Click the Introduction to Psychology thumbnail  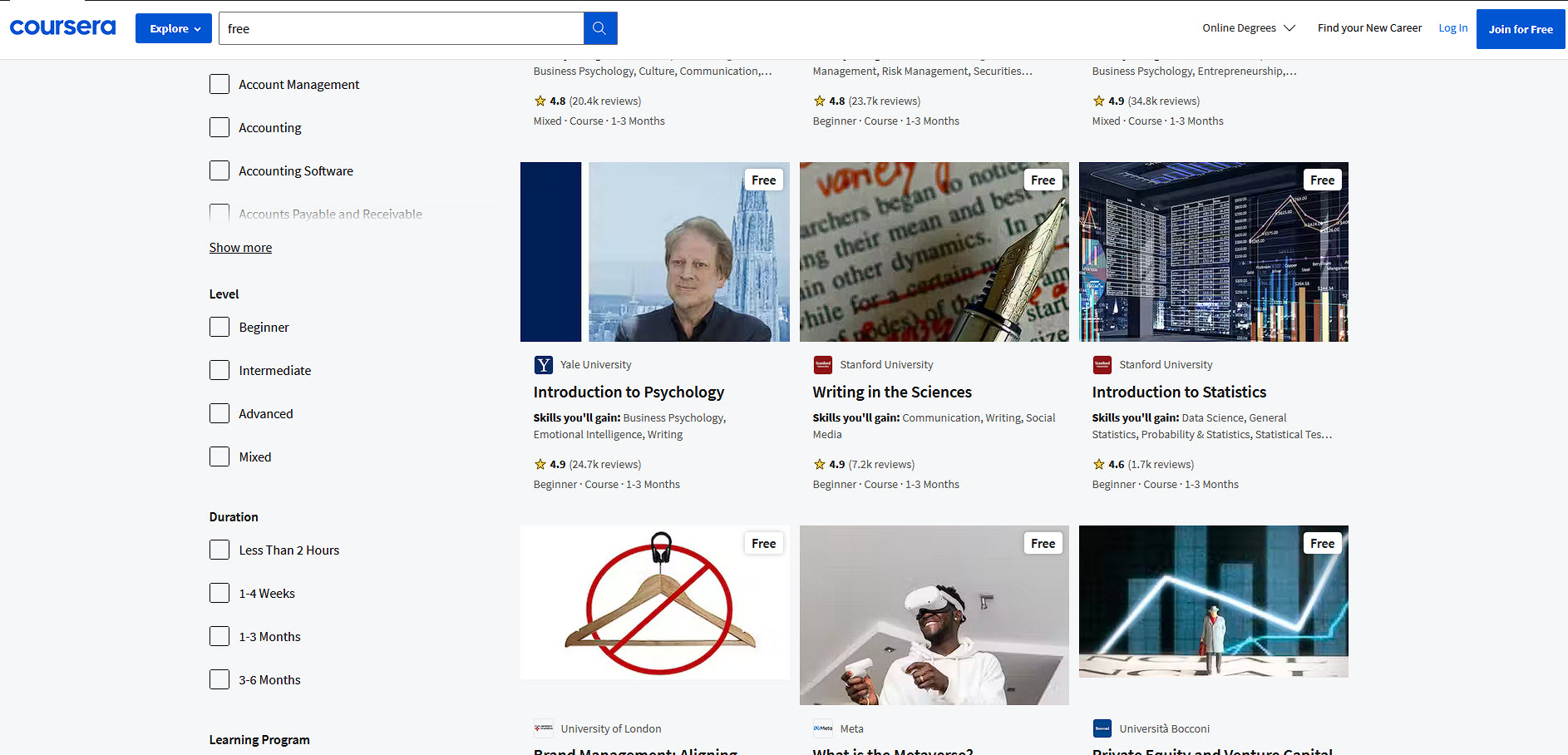655,252
